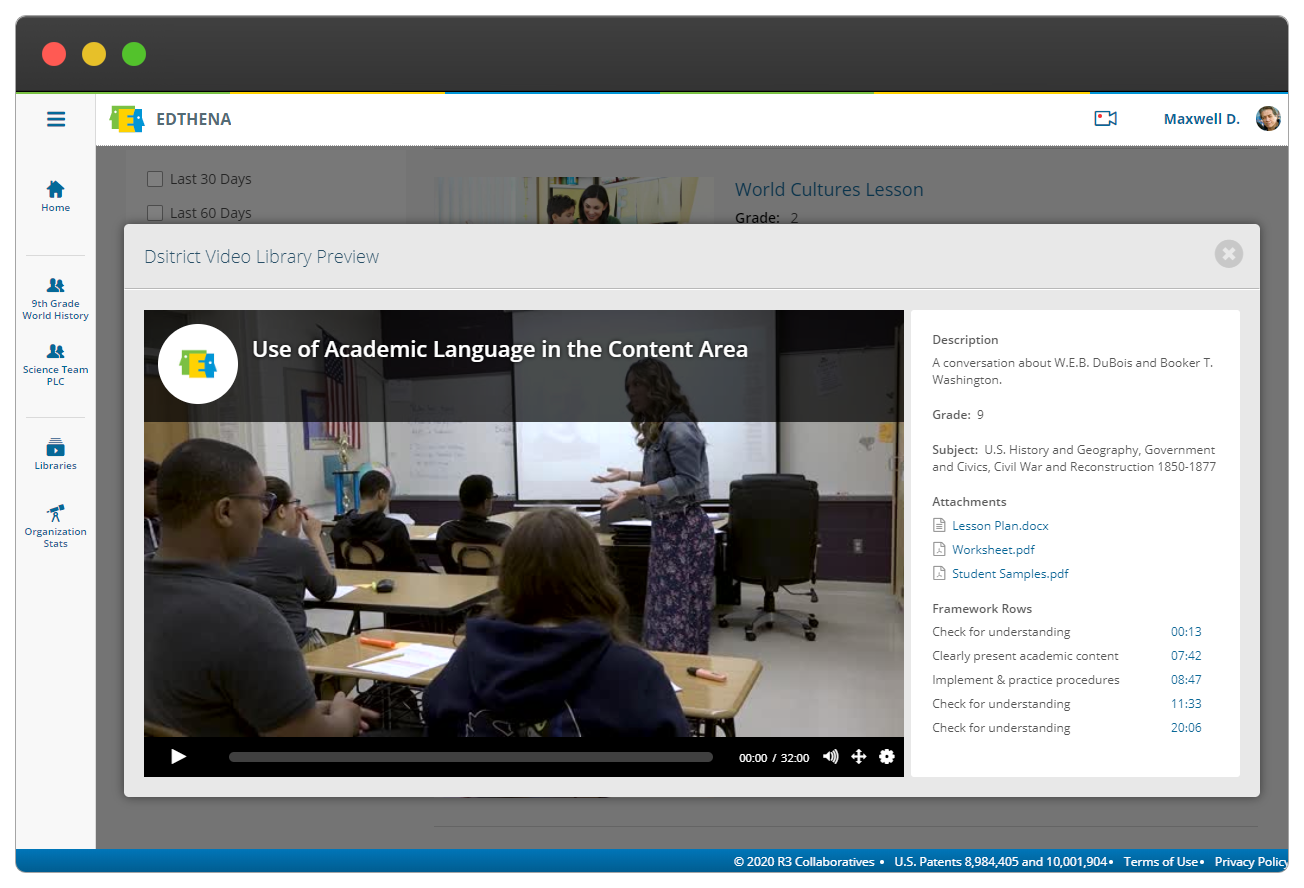Screen dimensions: 1304x888
Task: Open Lesson Plan.docx attachment
Action: tap(1000, 525)
